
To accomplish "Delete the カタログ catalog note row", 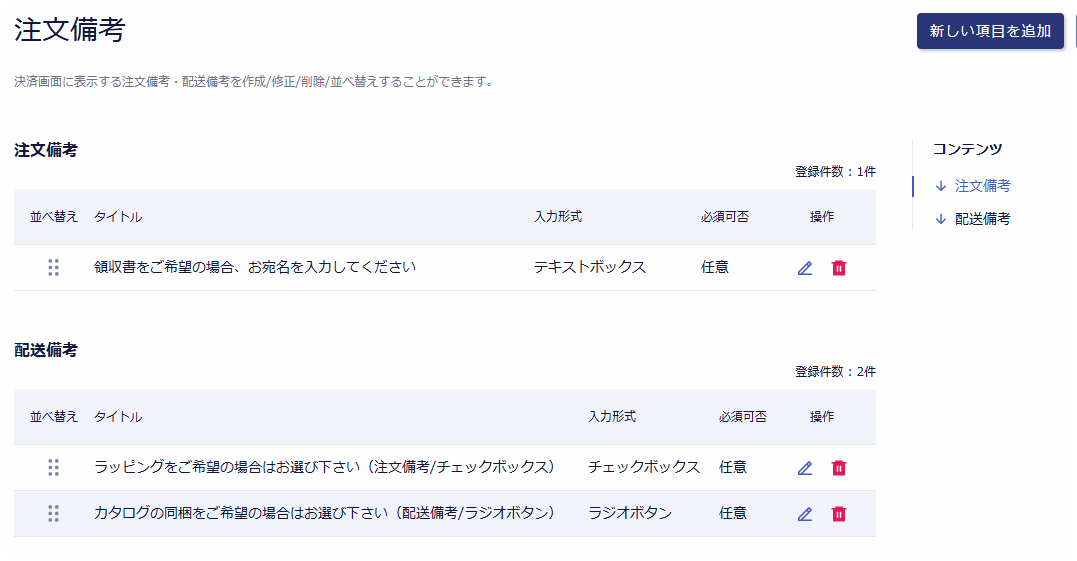I will point(839,514).
